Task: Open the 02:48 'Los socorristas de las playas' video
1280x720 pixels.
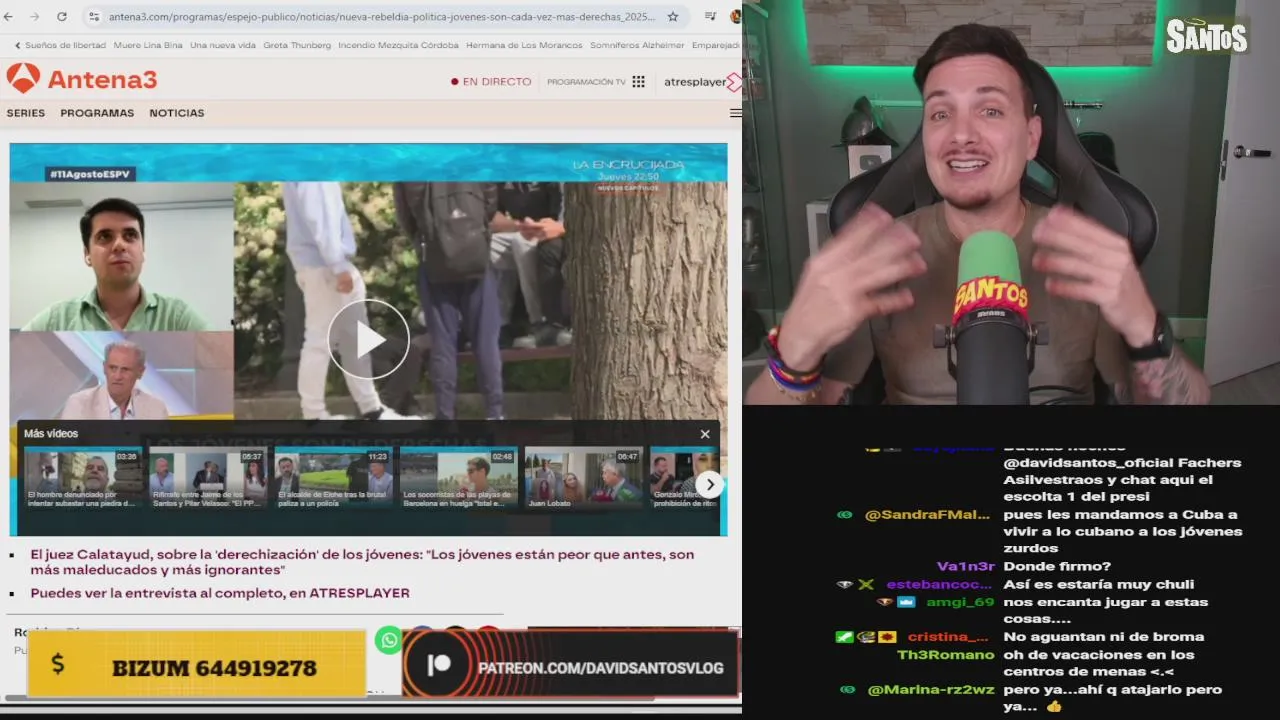Action: [x=458, y=478]
